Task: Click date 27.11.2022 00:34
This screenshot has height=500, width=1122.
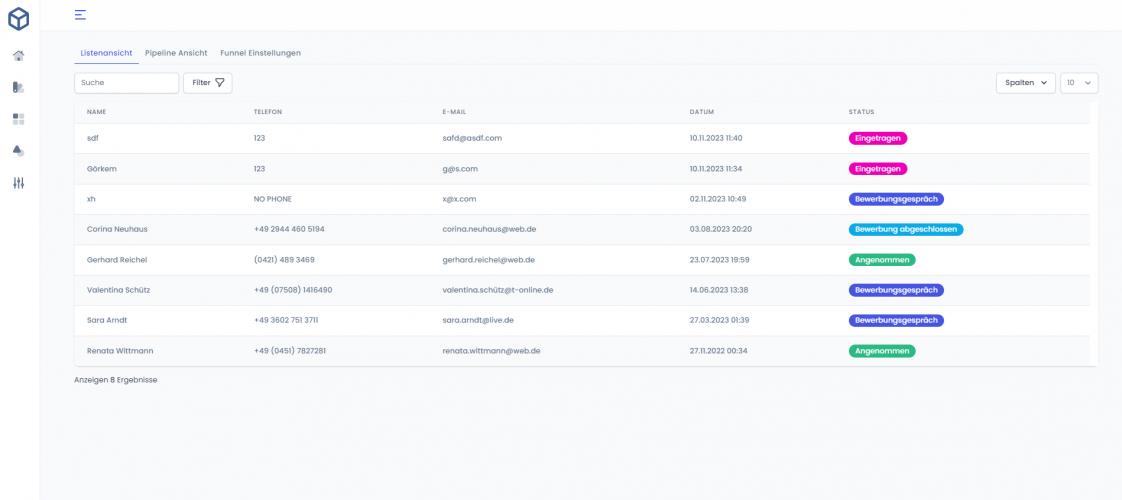Action: pyautogui.click(x=719, y=351)
